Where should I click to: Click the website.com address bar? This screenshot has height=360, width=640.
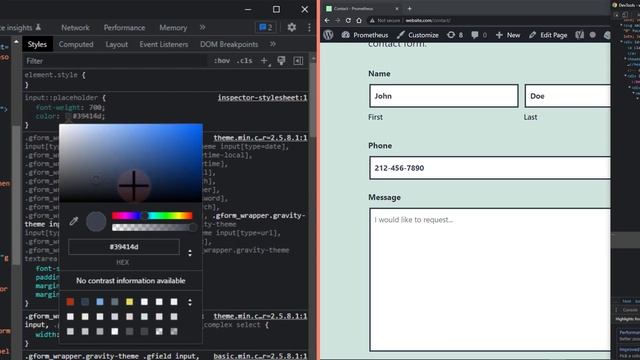pos(428,20)
